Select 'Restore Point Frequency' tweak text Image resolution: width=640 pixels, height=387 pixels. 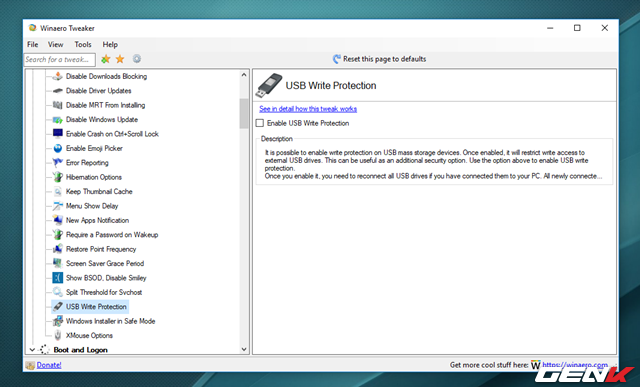[x=101, y=249]
